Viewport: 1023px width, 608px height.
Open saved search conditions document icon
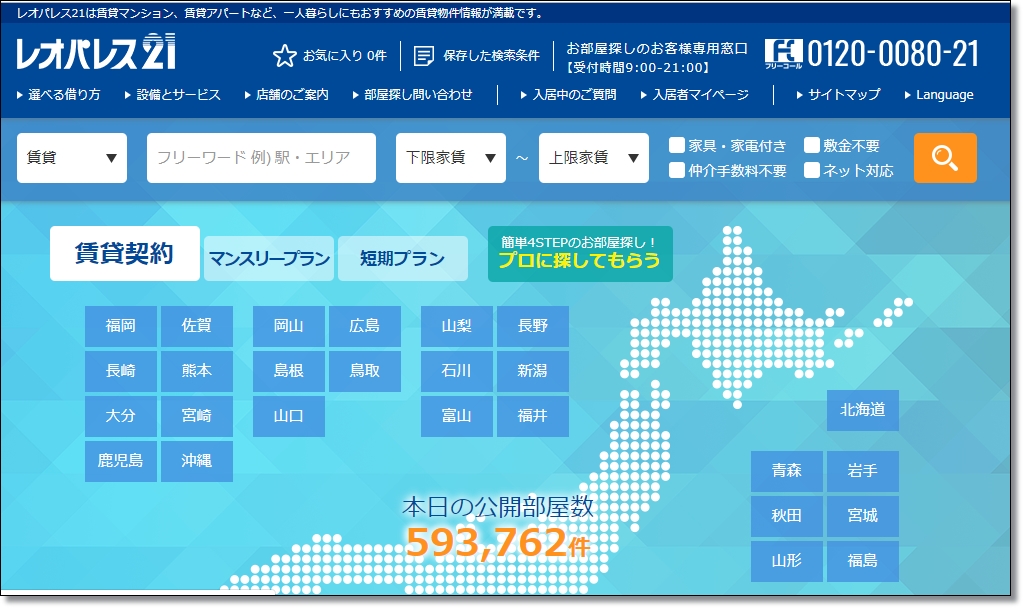point(424,56)
